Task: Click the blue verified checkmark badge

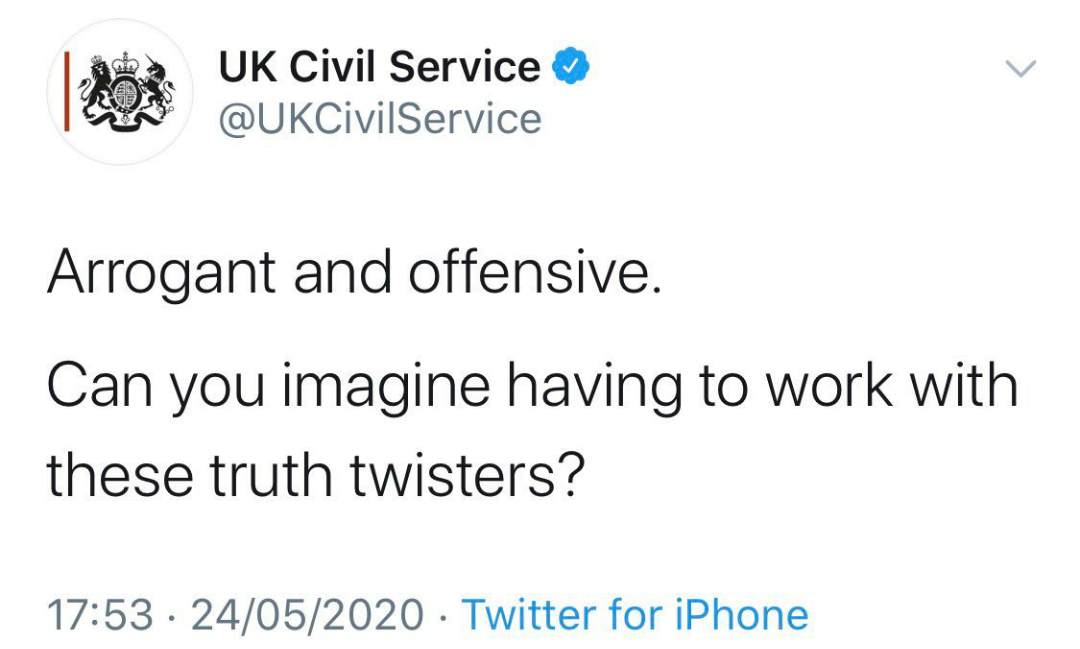Action: tap(569, 68)
